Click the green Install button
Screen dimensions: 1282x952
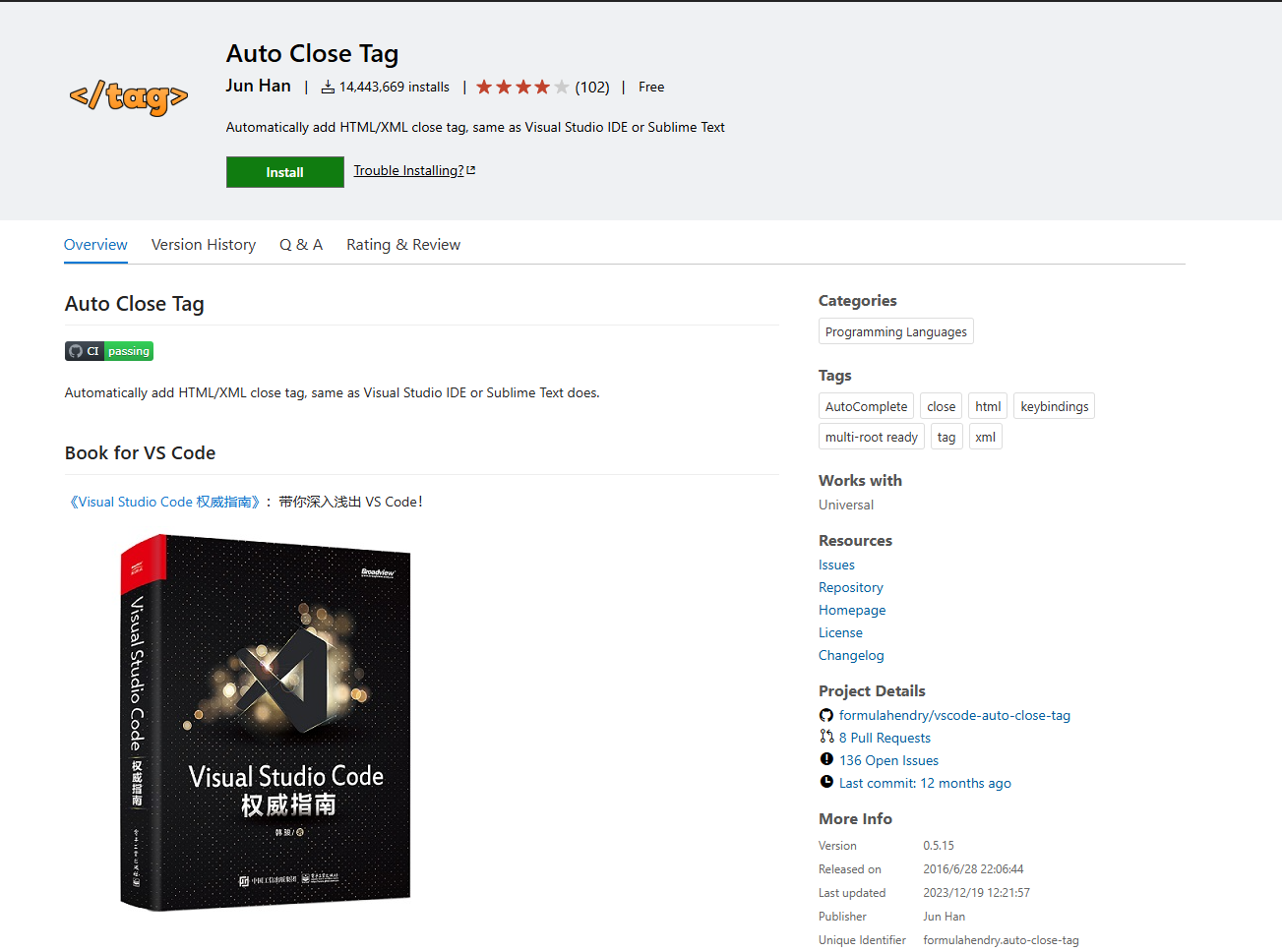(x=284, y=172)
